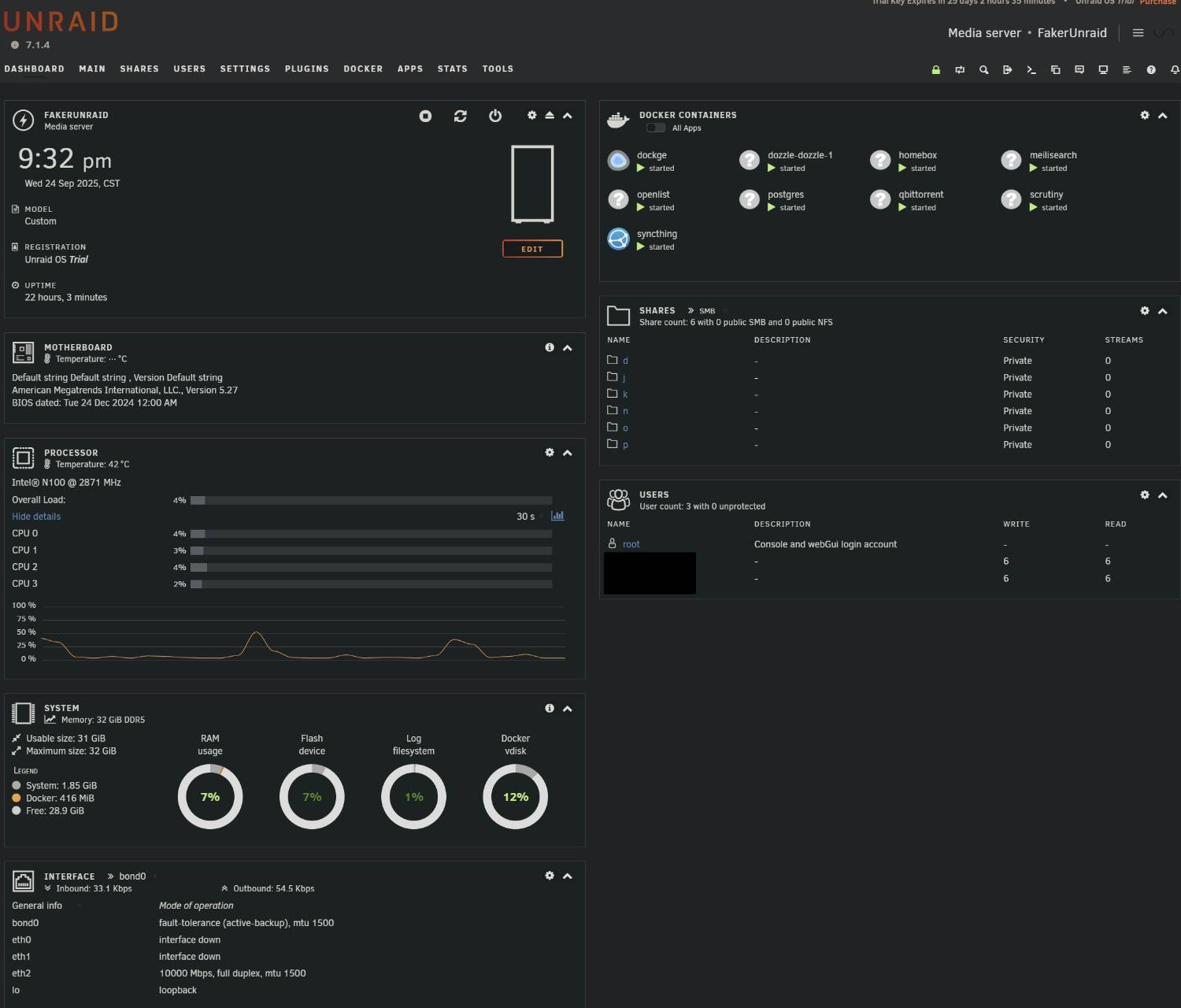1181x1008 pixels.
Task: Click the syncthing container icon
Action: [x=619, y=239]
